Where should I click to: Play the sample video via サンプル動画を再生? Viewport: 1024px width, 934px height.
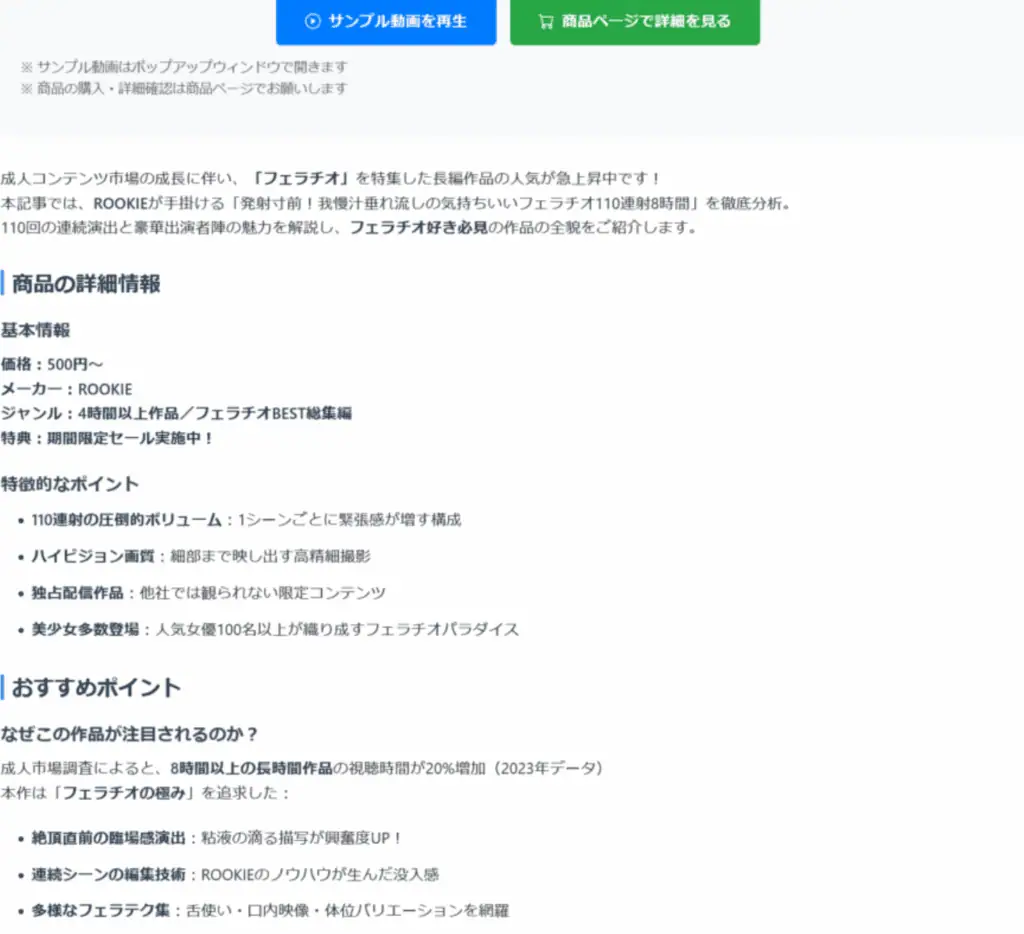386,21
